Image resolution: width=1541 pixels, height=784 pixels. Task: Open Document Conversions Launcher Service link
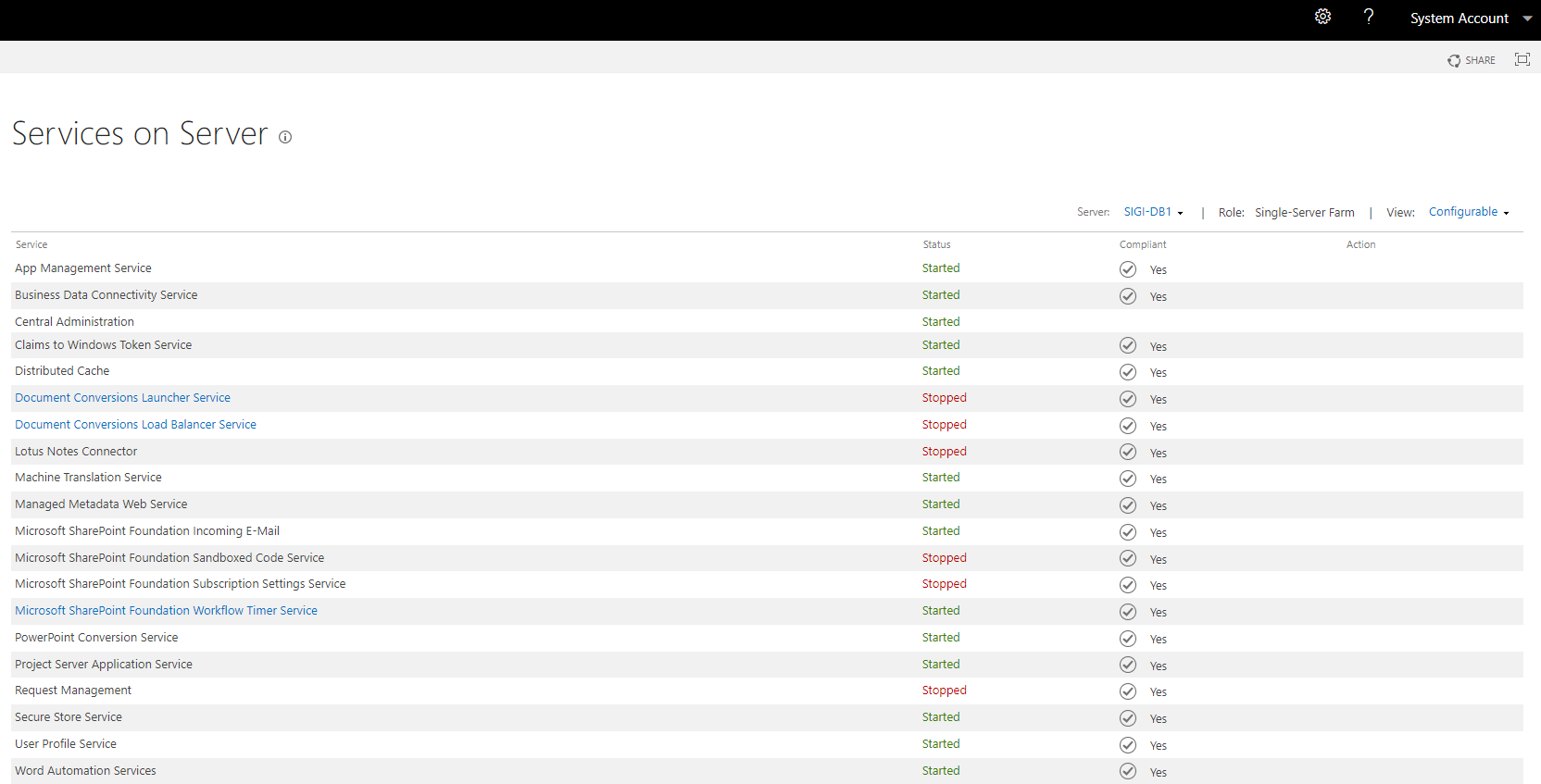coord(122,398)
